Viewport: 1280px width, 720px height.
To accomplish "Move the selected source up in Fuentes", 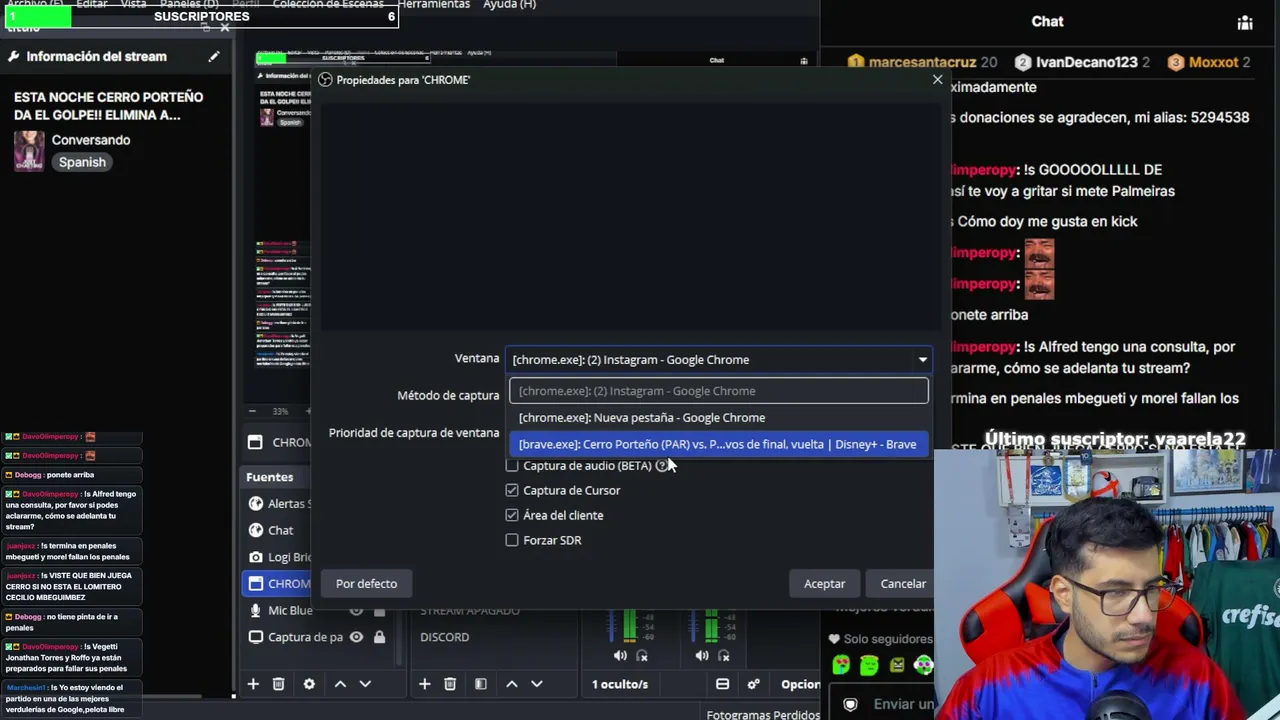I will coord(340,684).
